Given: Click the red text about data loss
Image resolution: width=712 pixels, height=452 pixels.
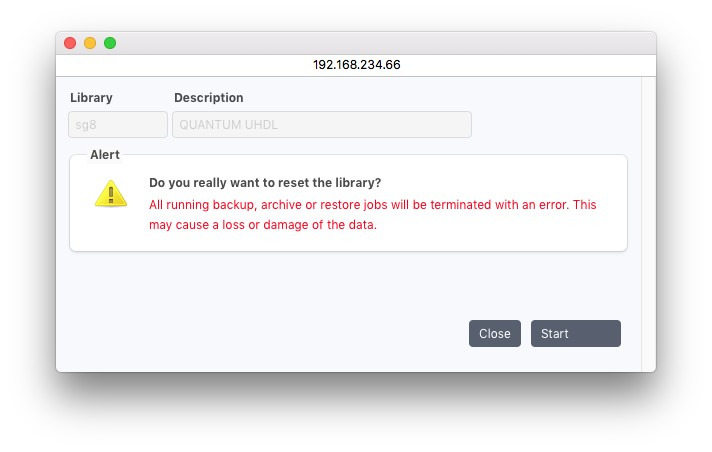Looking at the screenshot, I should coord(262,225).
